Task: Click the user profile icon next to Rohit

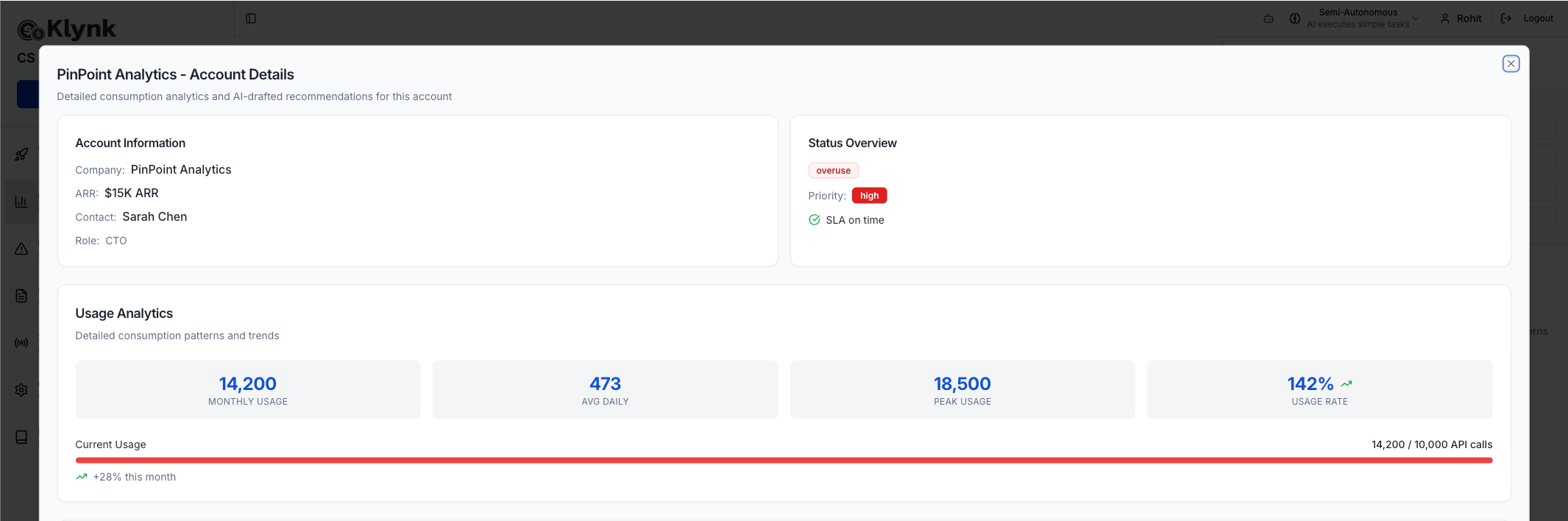Action: pos(1445,18)
